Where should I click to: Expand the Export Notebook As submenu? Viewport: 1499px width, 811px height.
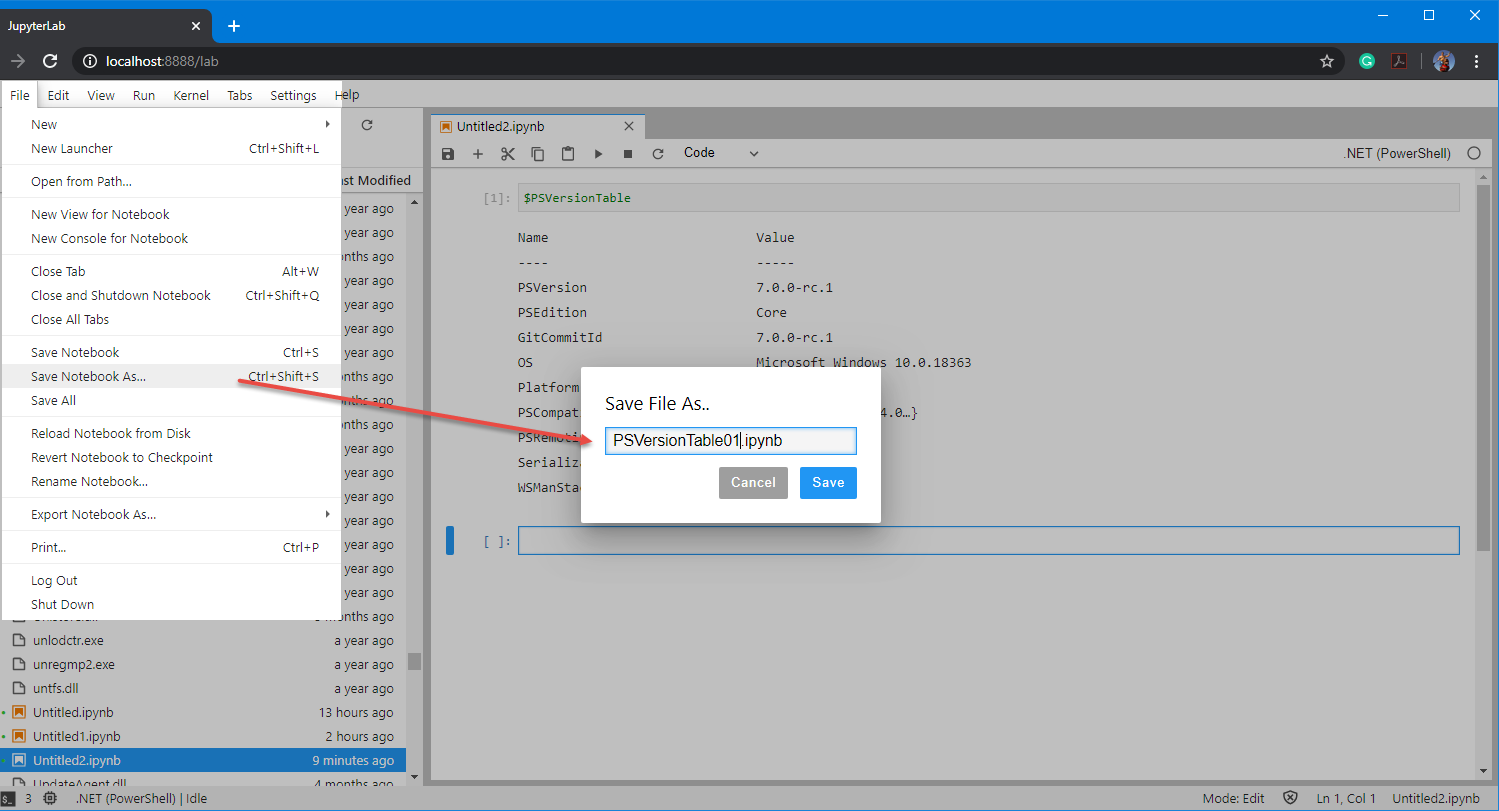coord(172,515)
